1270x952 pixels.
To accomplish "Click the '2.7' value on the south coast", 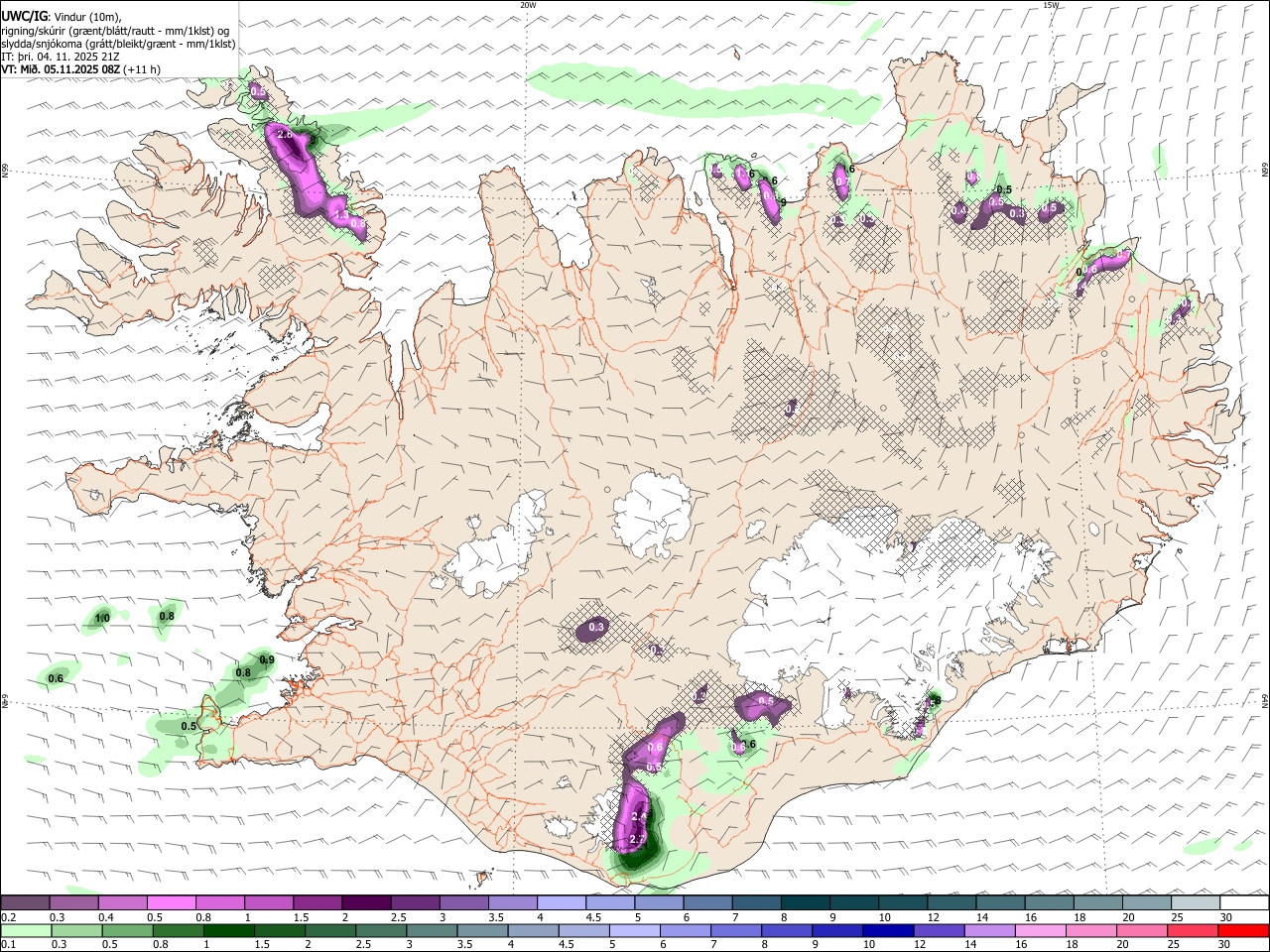I will pyautogui.click(x=638, y=840).
